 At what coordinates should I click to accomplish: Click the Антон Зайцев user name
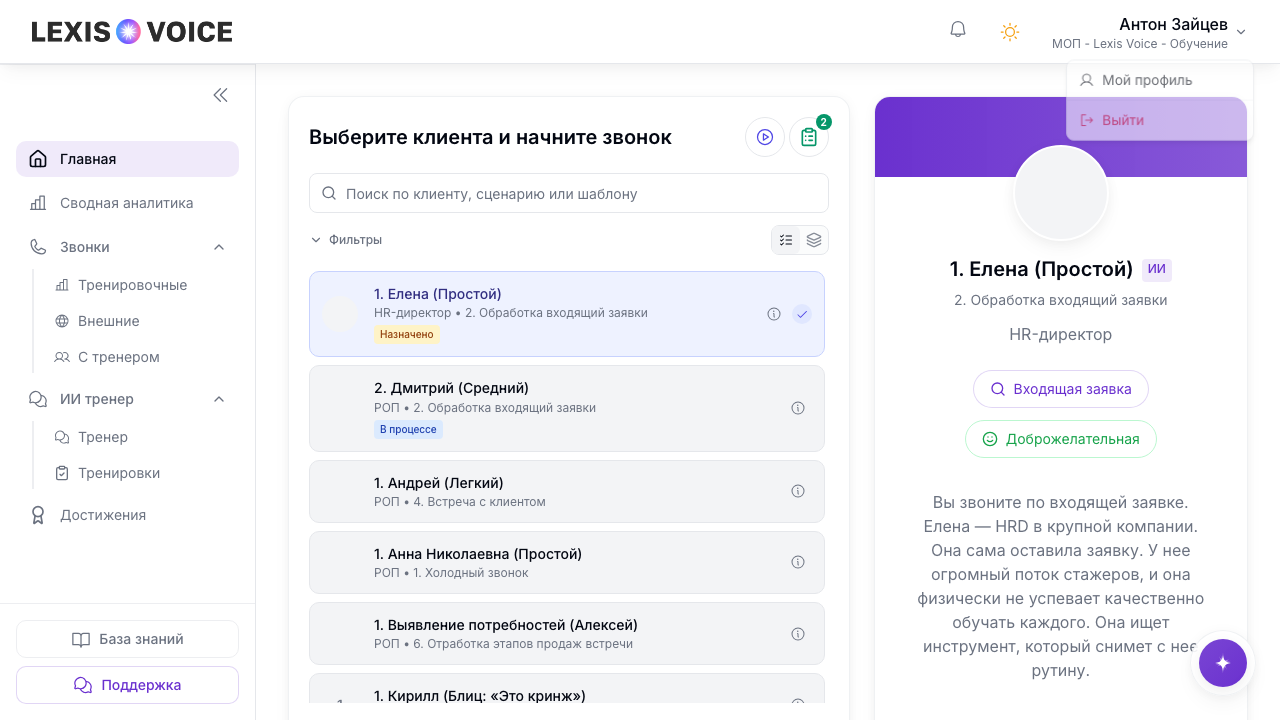(x=1173, y=24)
